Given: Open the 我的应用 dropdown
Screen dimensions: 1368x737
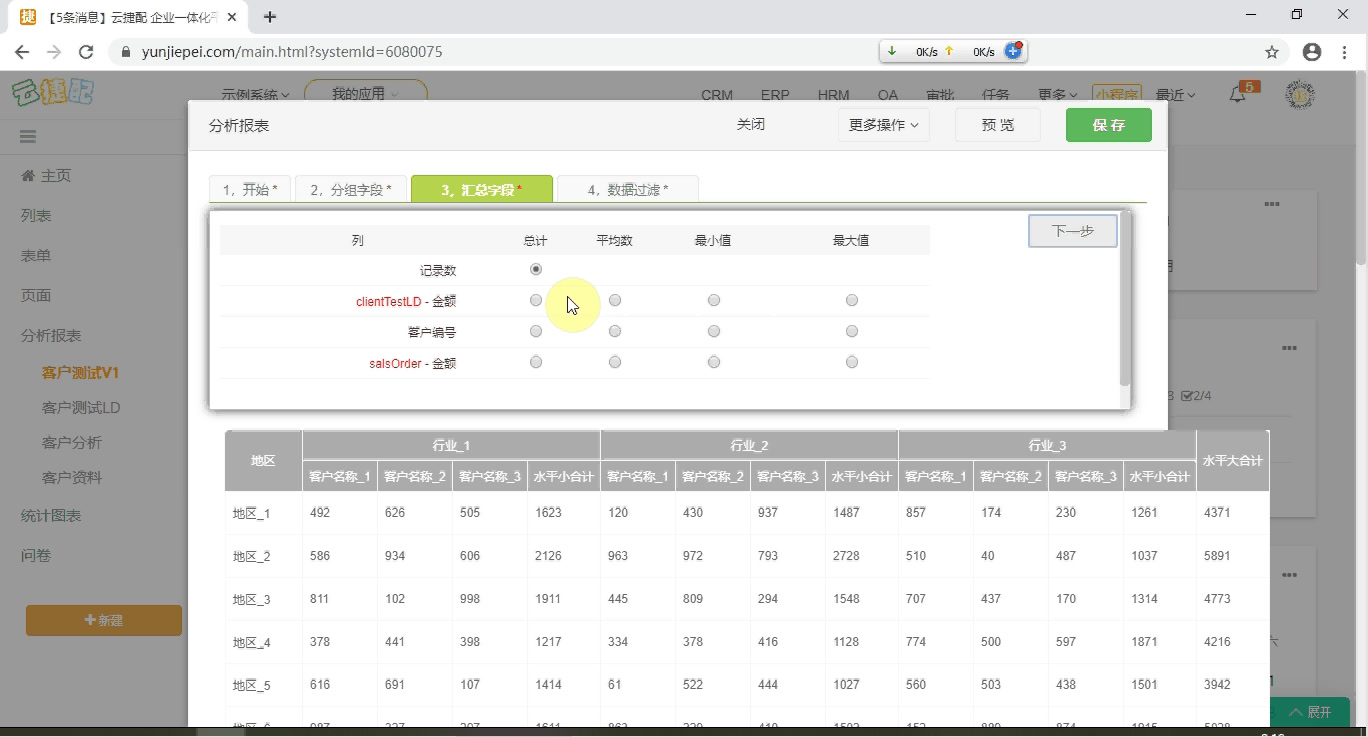Looking at the screenshot, I should point(365,93).
